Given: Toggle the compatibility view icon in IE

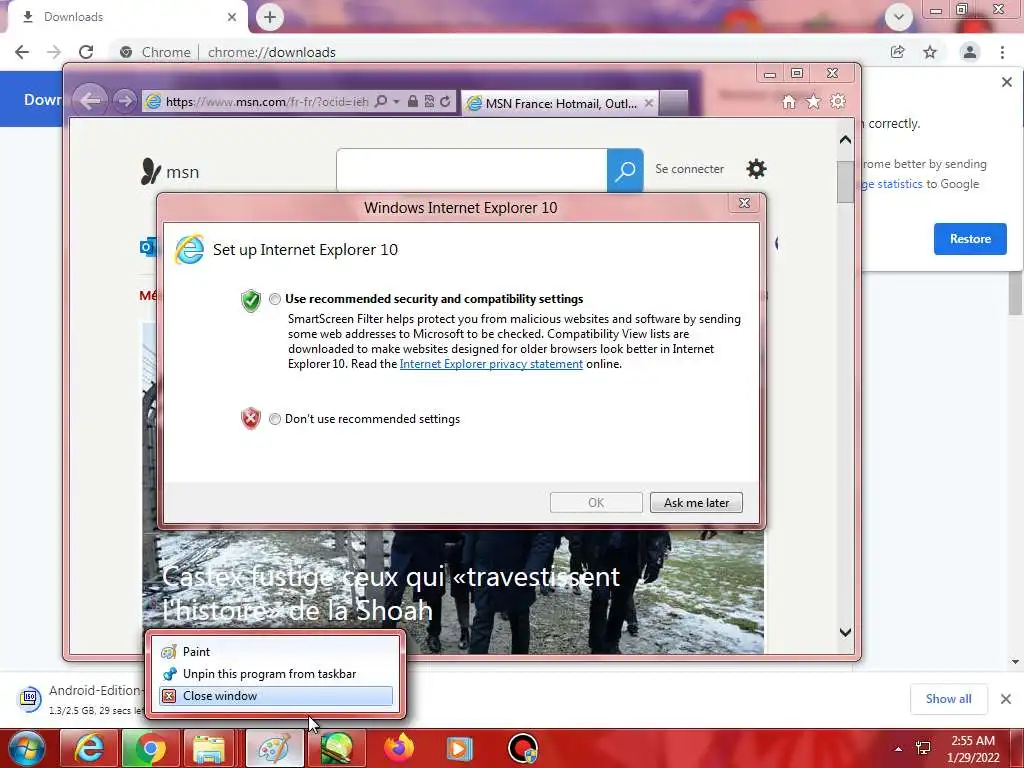Looking at the screenshot, I should click(x=429, y=101).
